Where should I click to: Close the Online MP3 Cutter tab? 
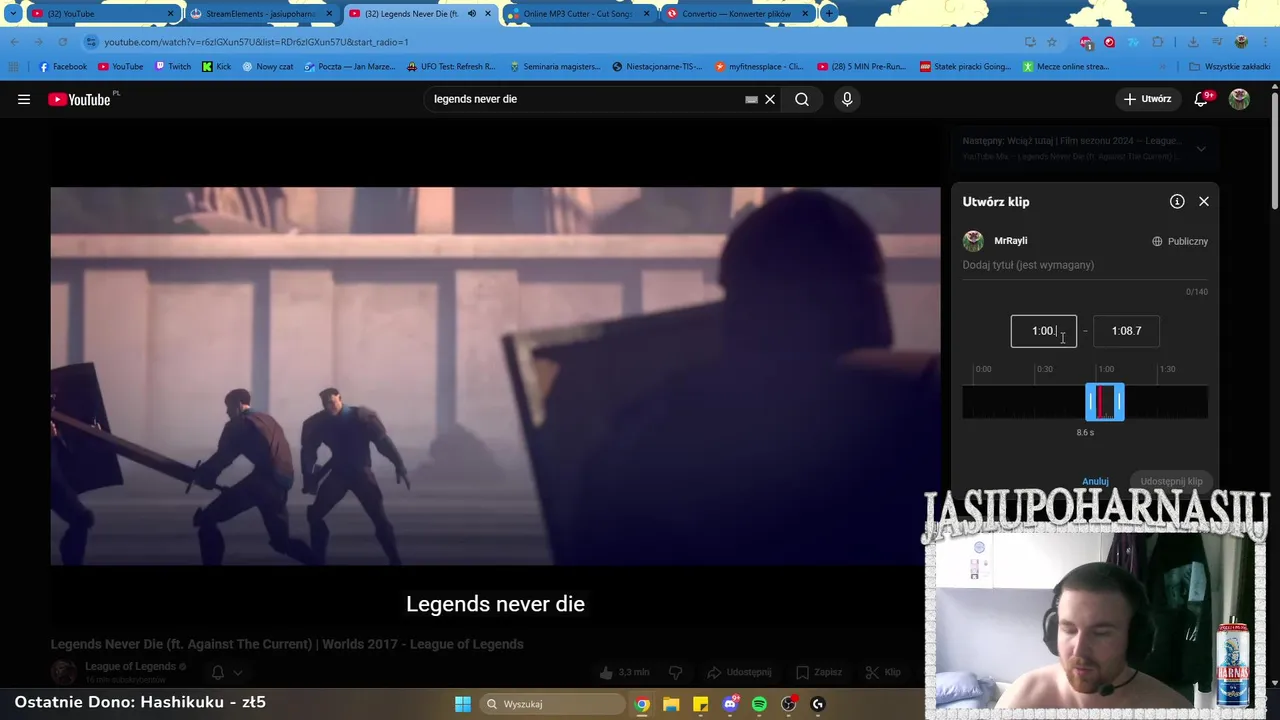pos(646,14)
